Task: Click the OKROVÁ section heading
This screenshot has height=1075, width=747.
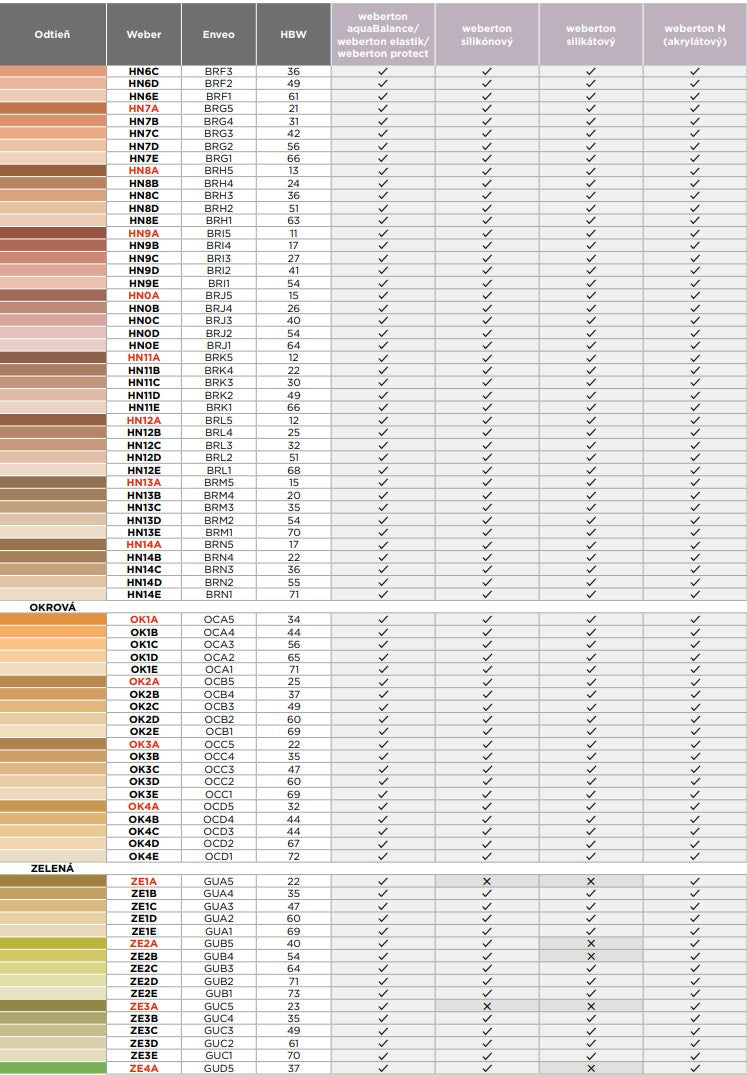Action: 53,607
